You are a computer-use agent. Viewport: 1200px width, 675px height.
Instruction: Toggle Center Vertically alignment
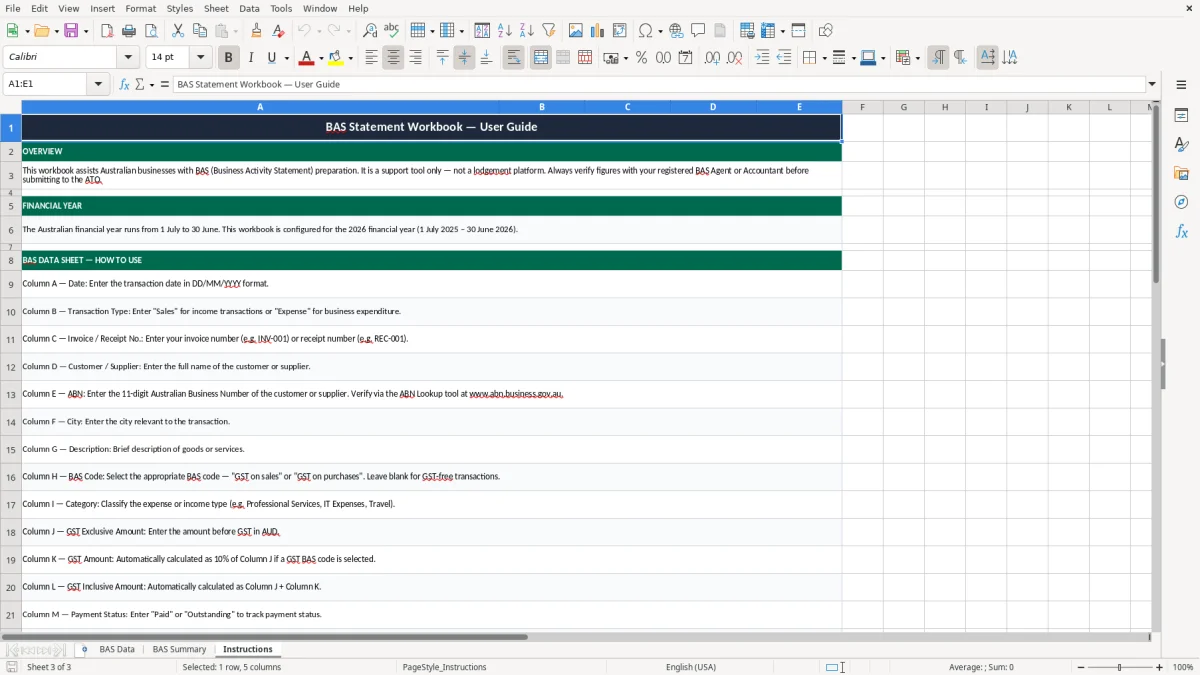tap(464, 58)
